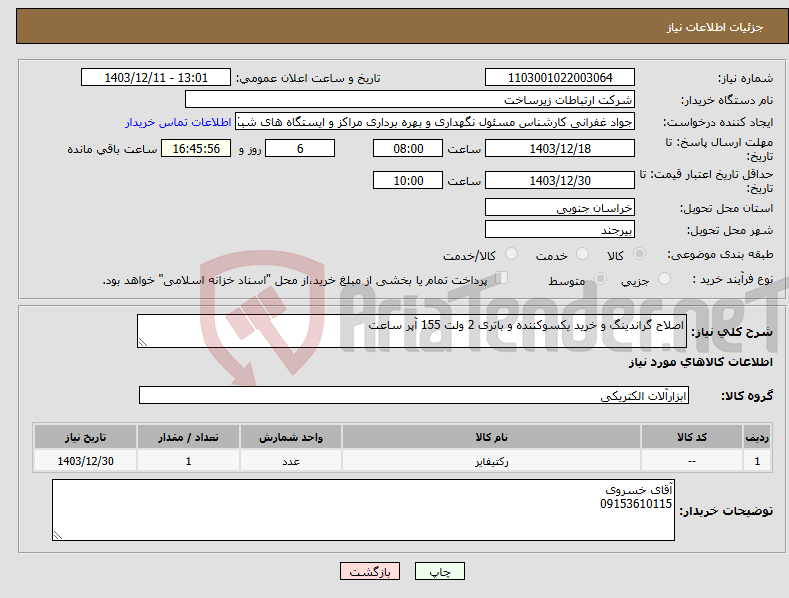Click the price validity date 1403/12/30 field
This screenshot has width=789, height=598.
[x=560, y=180]
